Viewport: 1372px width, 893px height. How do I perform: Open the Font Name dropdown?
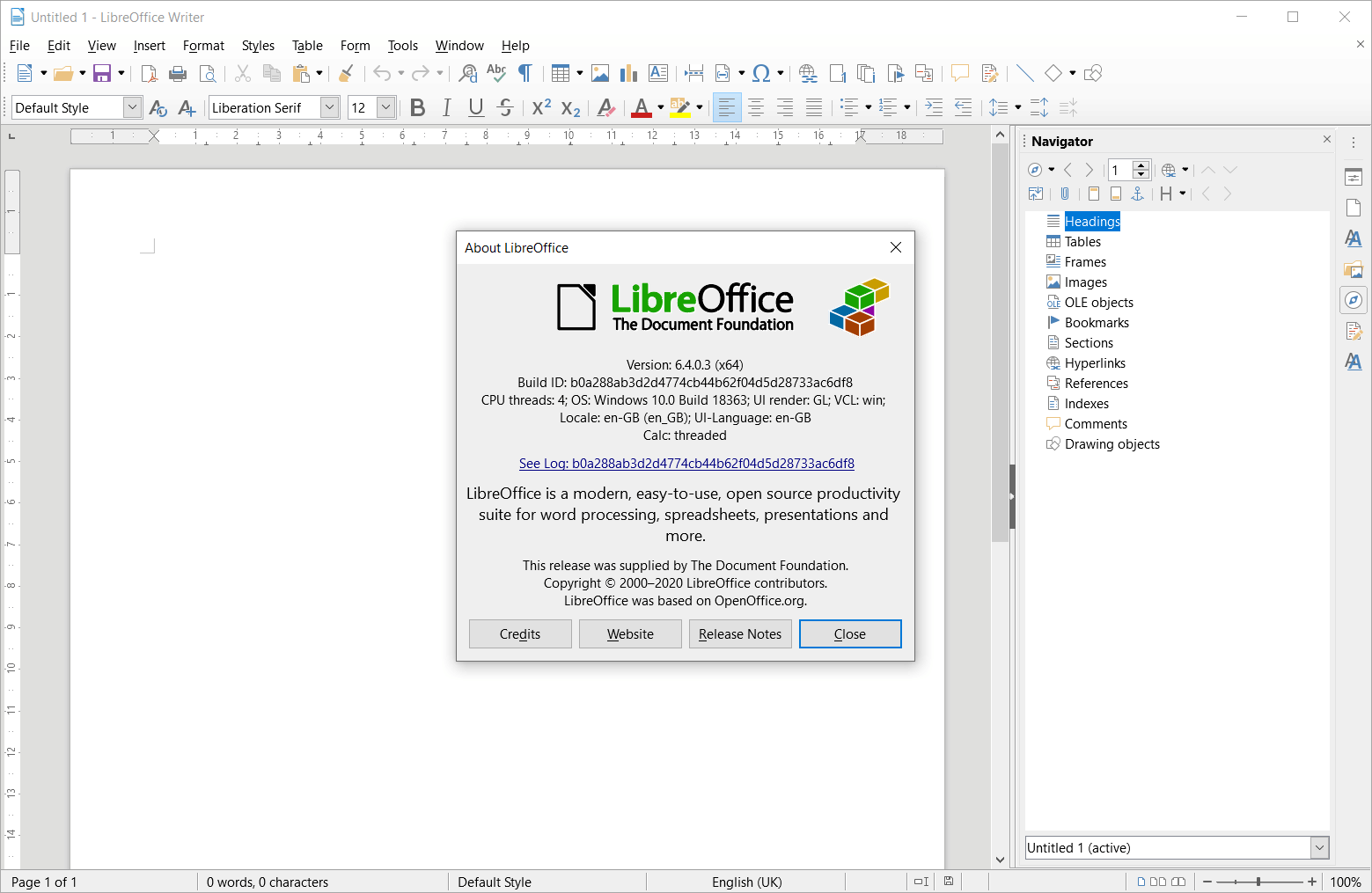coord(330,107)
